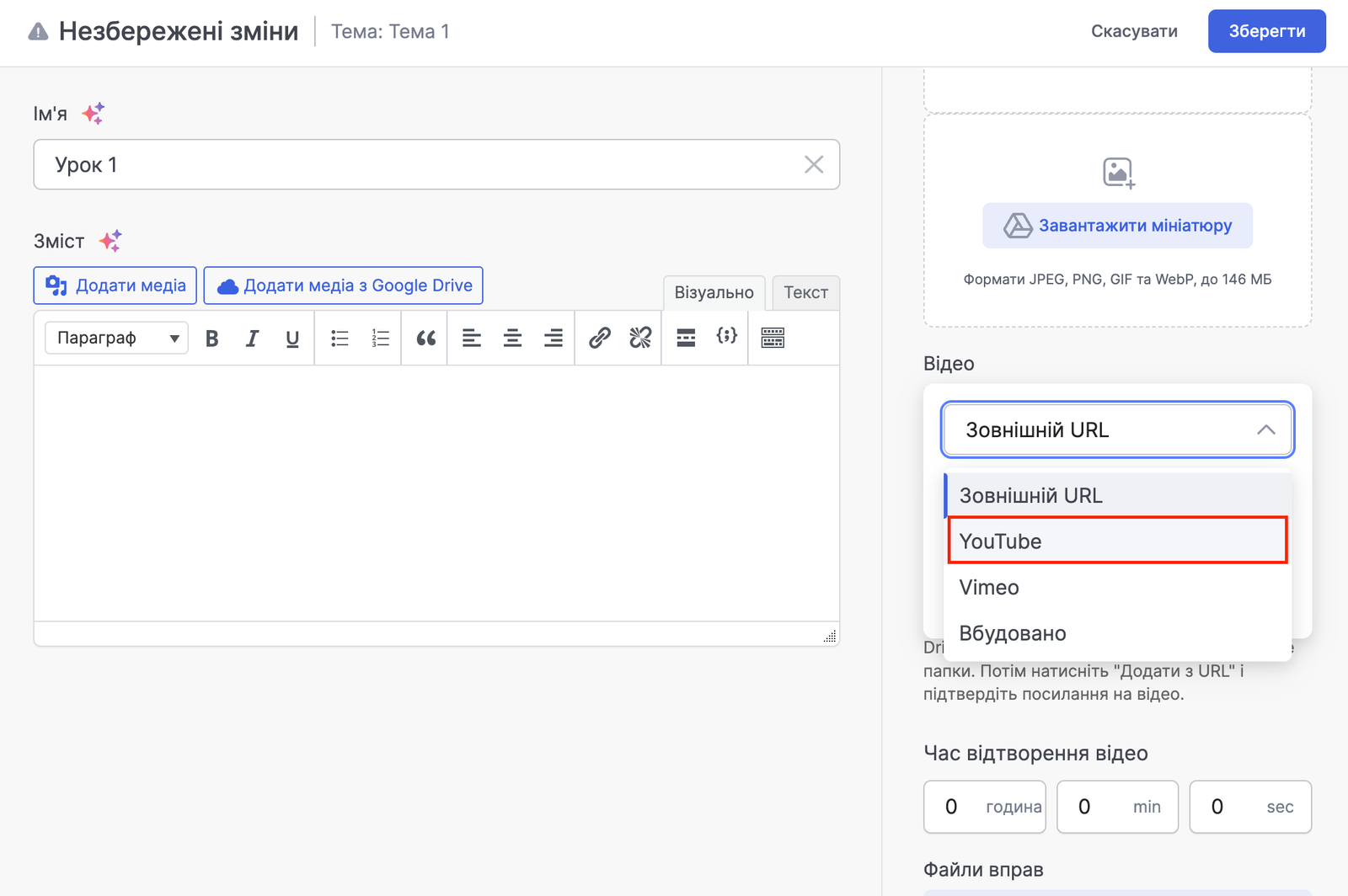Screen dimensions: 1348x896
Task: Click the Файли вправ heading
Action: pos(983,870)
